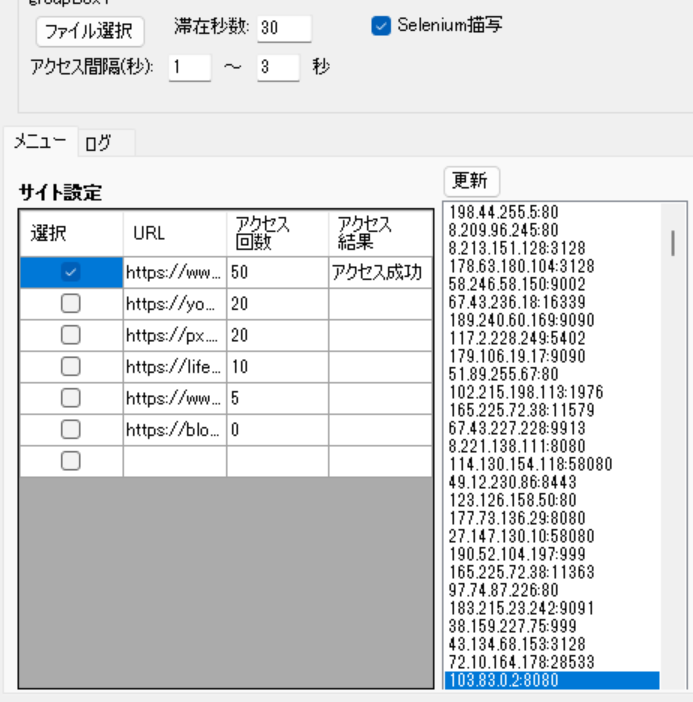This screenshot has height=702, width=693.
Task: Select proxy 165.225.72.38:11363
Action: point(552,572)
